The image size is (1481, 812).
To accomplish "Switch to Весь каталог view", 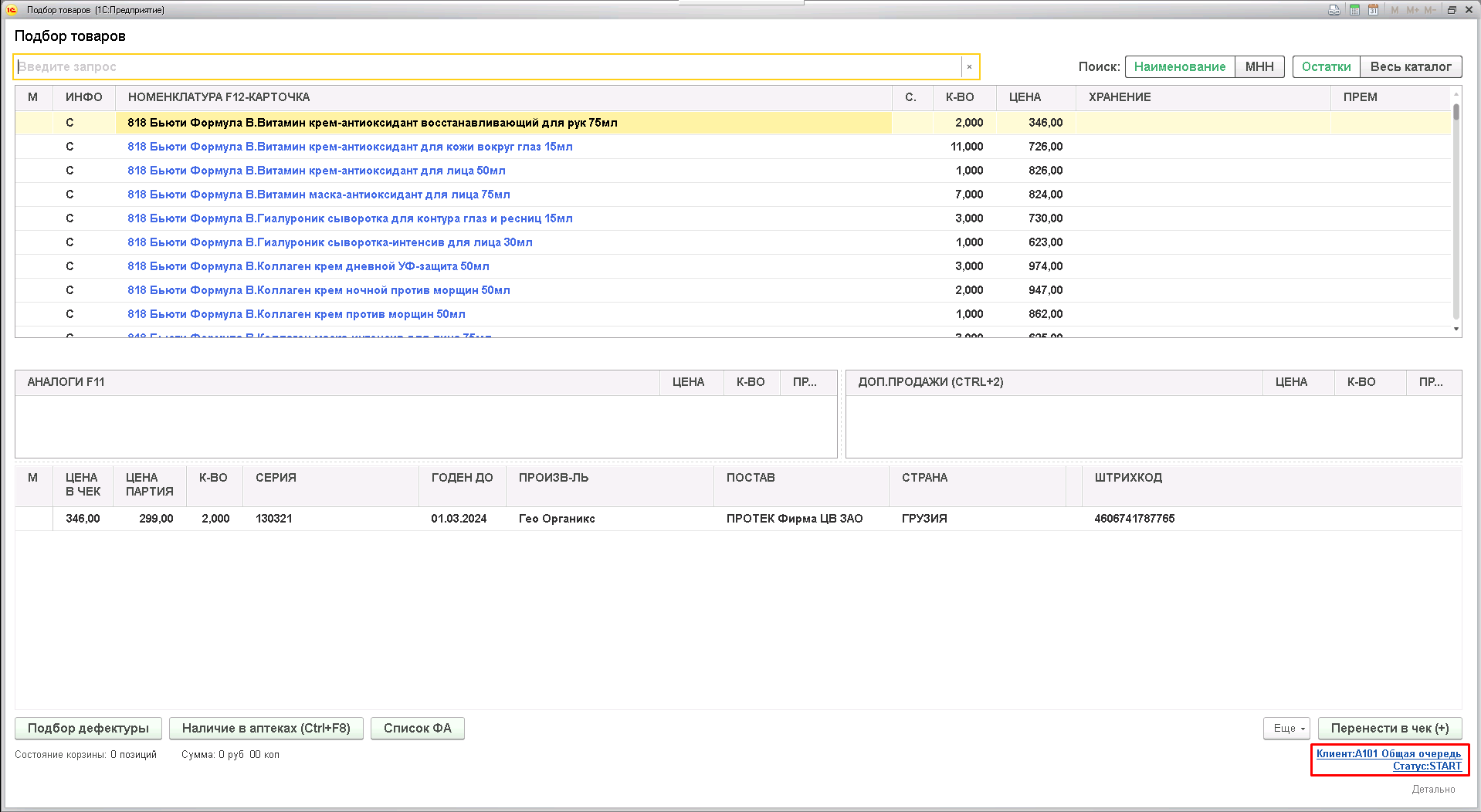I will 1410,67.
